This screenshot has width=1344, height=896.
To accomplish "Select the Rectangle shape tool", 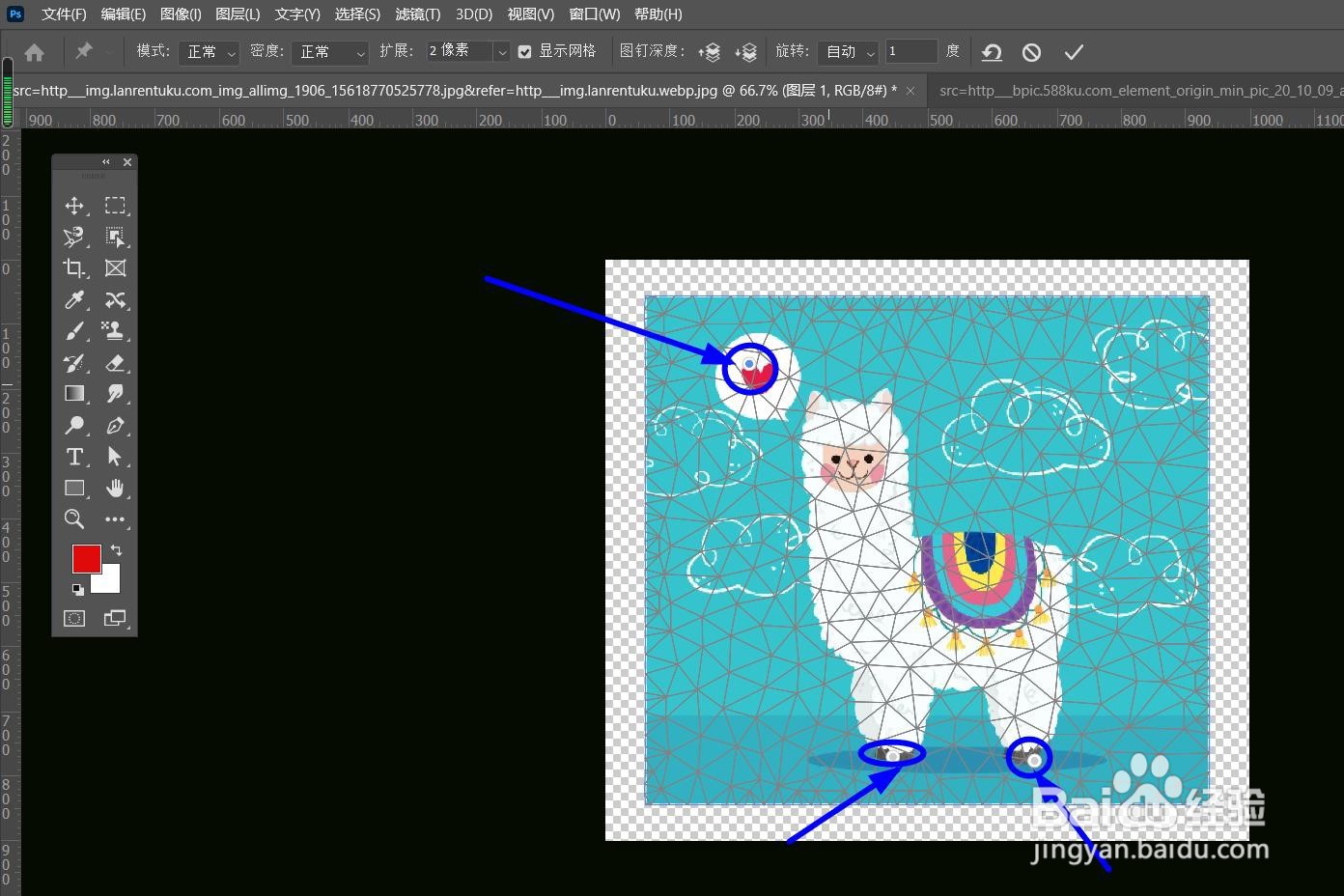I will [x=74, y=489].
